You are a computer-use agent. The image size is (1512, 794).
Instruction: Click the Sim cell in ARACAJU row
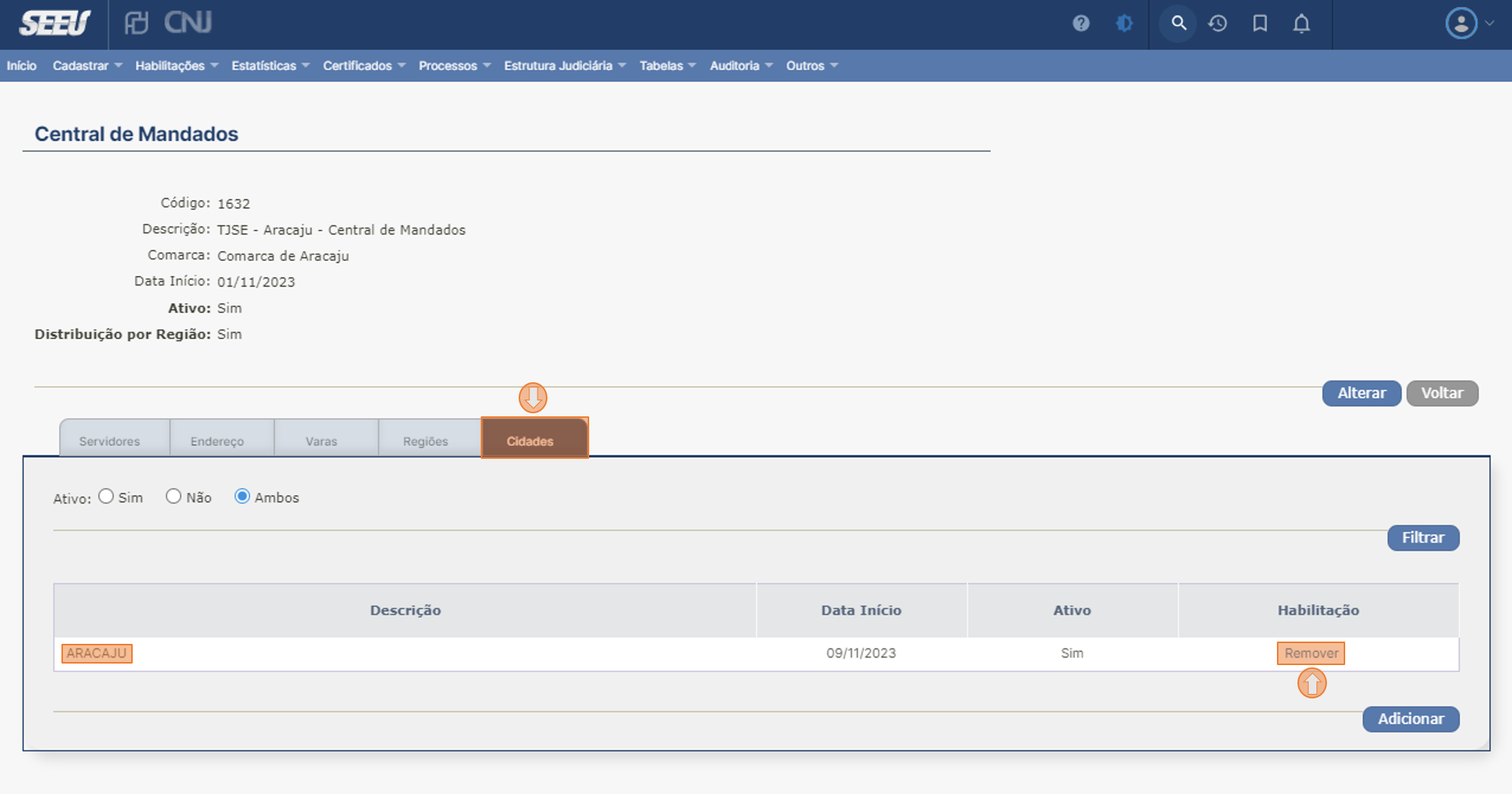(x=1072, y=653)
